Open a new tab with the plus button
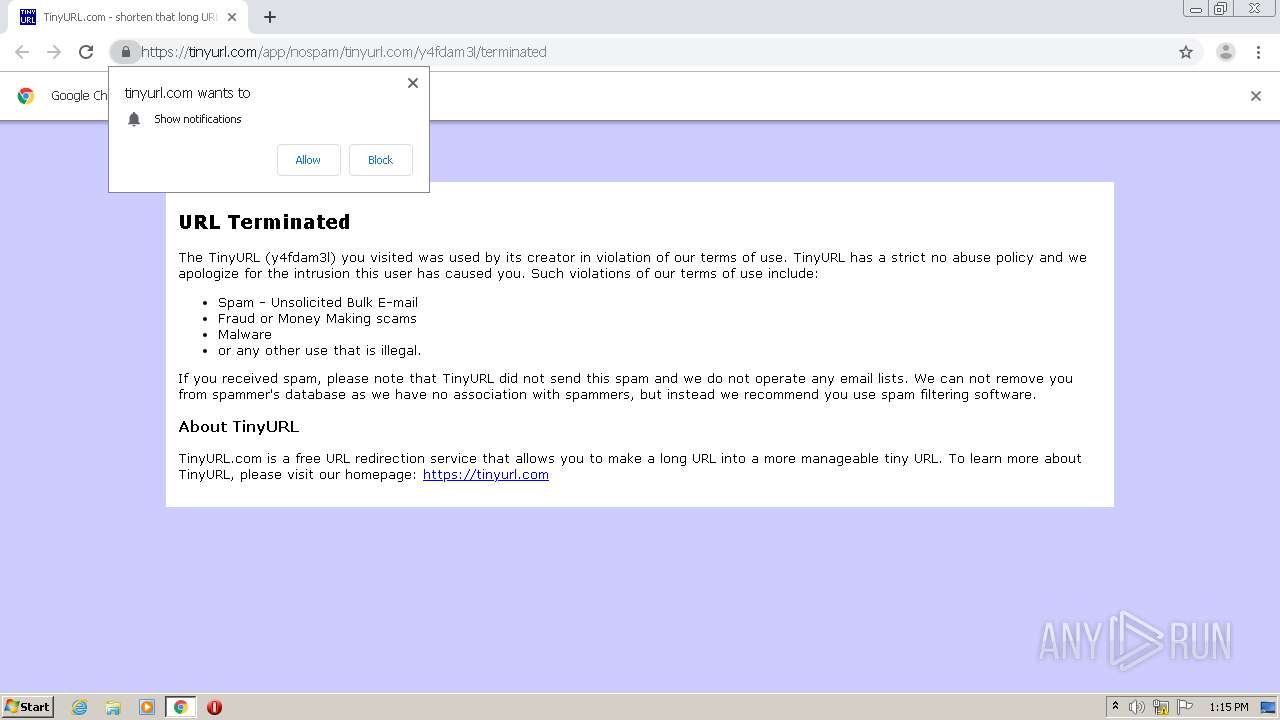Screen dimensions: 1280x720 (x=270, y=17)
